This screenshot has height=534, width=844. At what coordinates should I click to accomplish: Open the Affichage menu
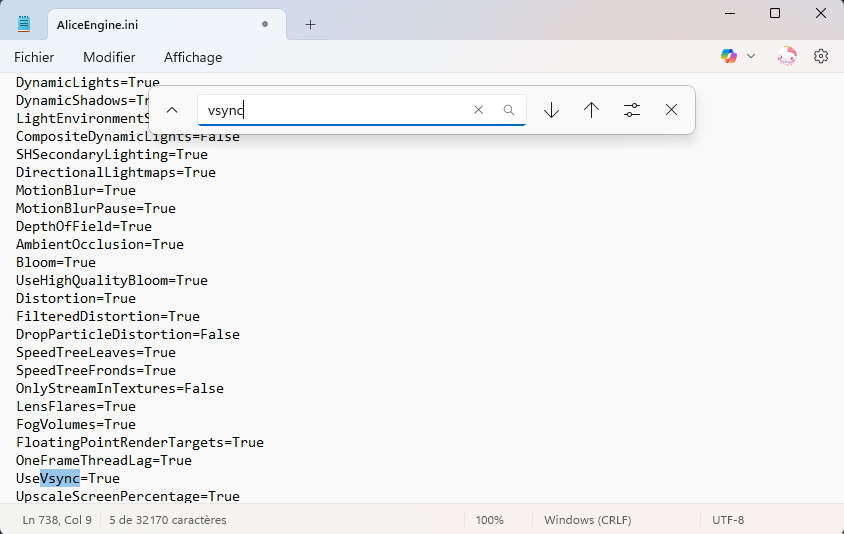tap(193, 57)
